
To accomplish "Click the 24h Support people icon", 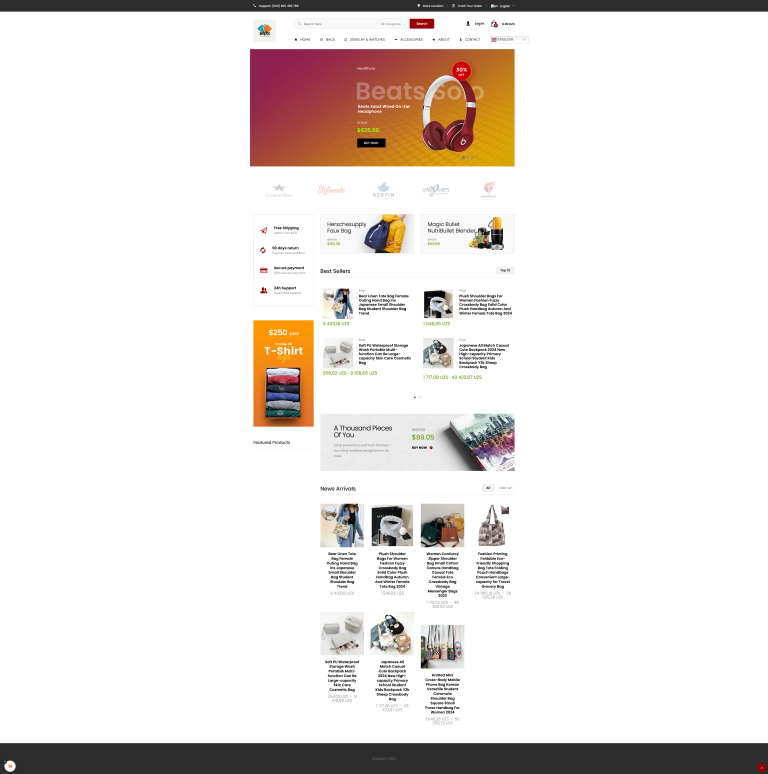I will (x=264, y=290).
